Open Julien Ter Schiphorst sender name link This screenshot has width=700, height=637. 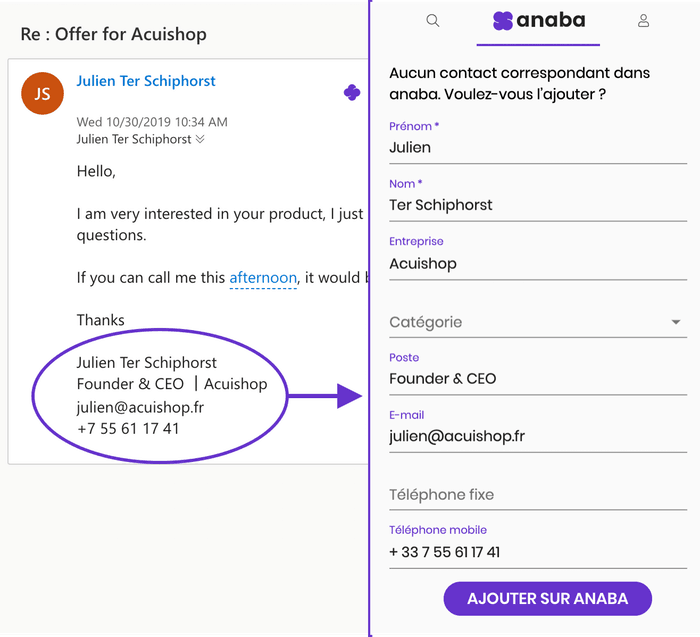pyautogui.click(x=146, y=81)
